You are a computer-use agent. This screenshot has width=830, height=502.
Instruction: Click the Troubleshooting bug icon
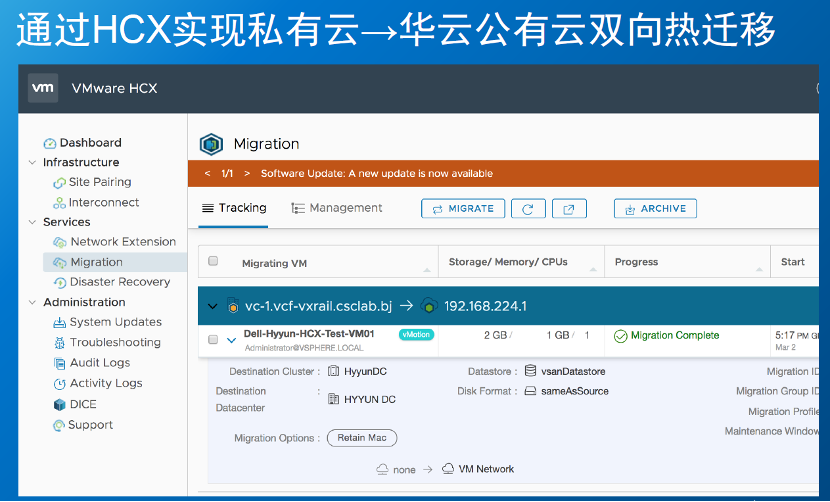pos(60,343)
